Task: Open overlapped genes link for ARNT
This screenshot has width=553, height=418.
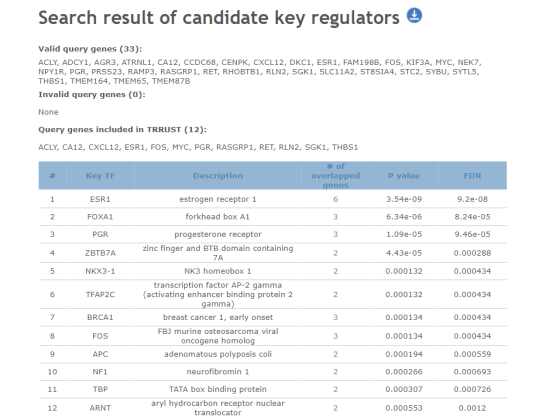Action: [335, 408]
